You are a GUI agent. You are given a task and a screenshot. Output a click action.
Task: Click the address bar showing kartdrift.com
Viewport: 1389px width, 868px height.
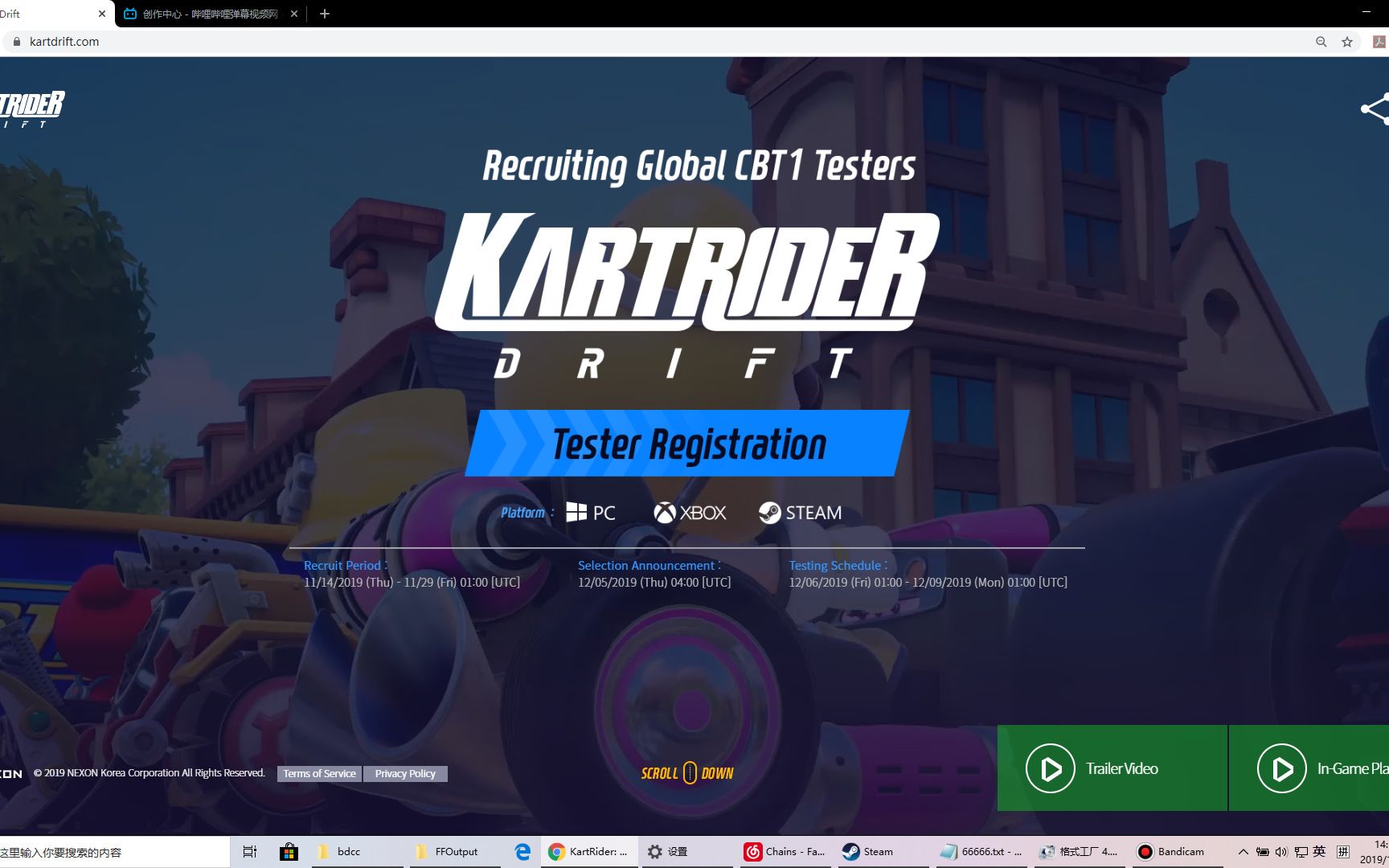point(659,42)
